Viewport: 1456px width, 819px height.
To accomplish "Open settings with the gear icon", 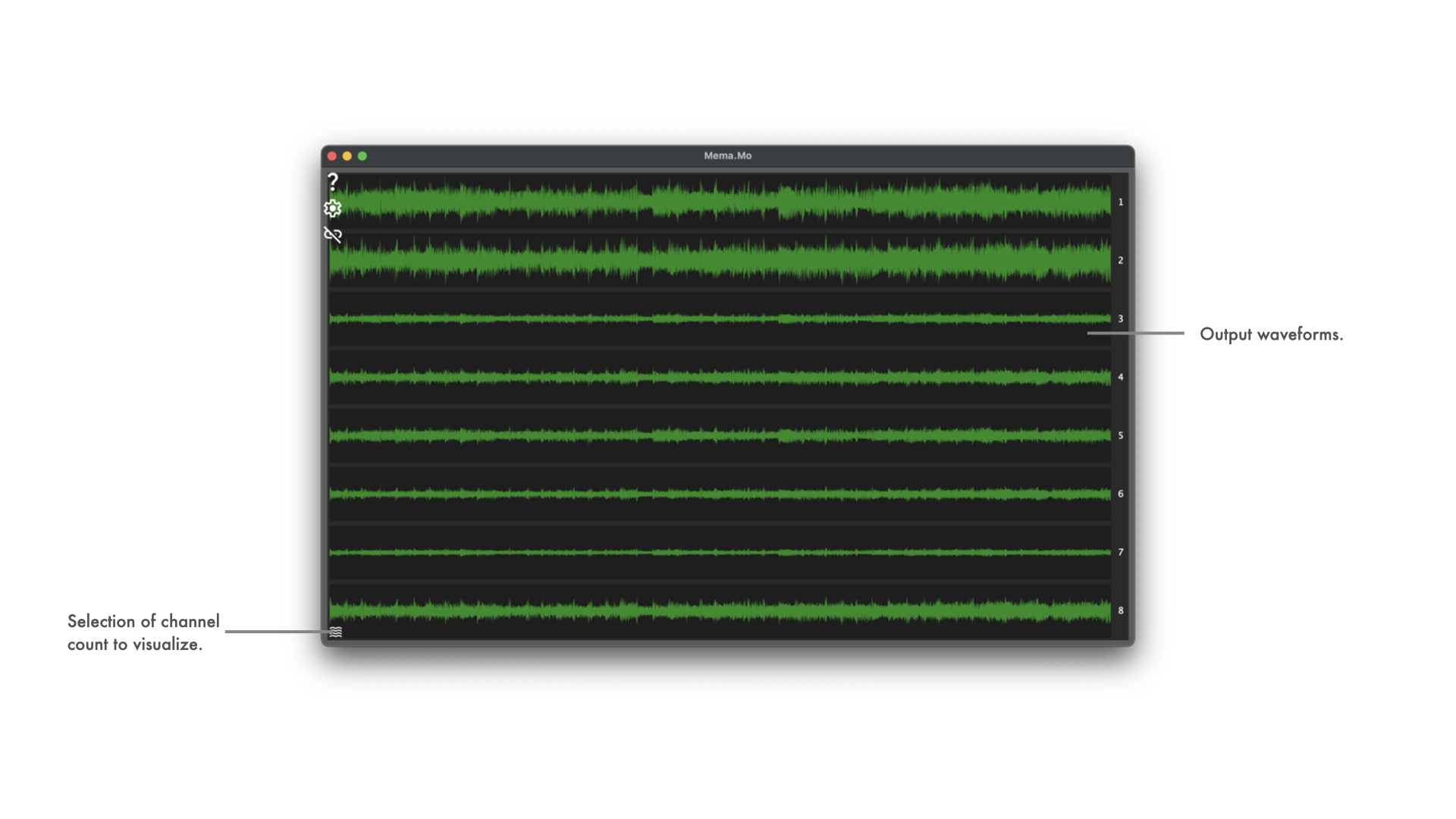I will tap(332, 208).
